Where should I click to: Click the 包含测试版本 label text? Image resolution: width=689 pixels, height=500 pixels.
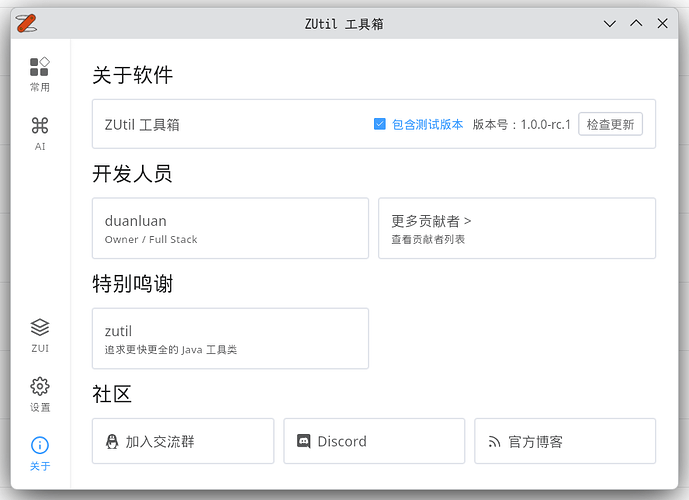point(427,124)
